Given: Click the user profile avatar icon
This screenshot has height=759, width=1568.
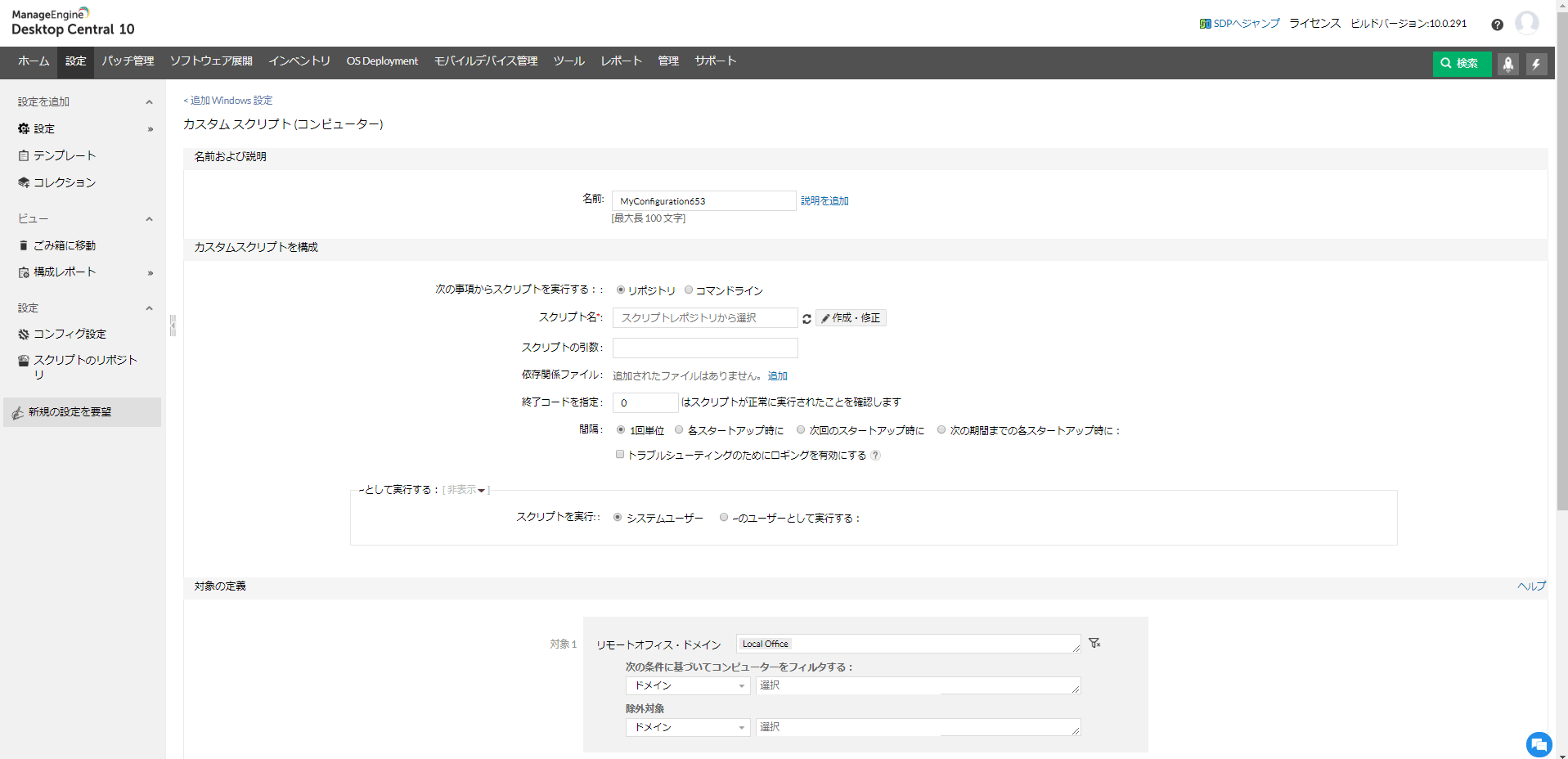Looking at the screenshot, I should tap(1526, 23).
